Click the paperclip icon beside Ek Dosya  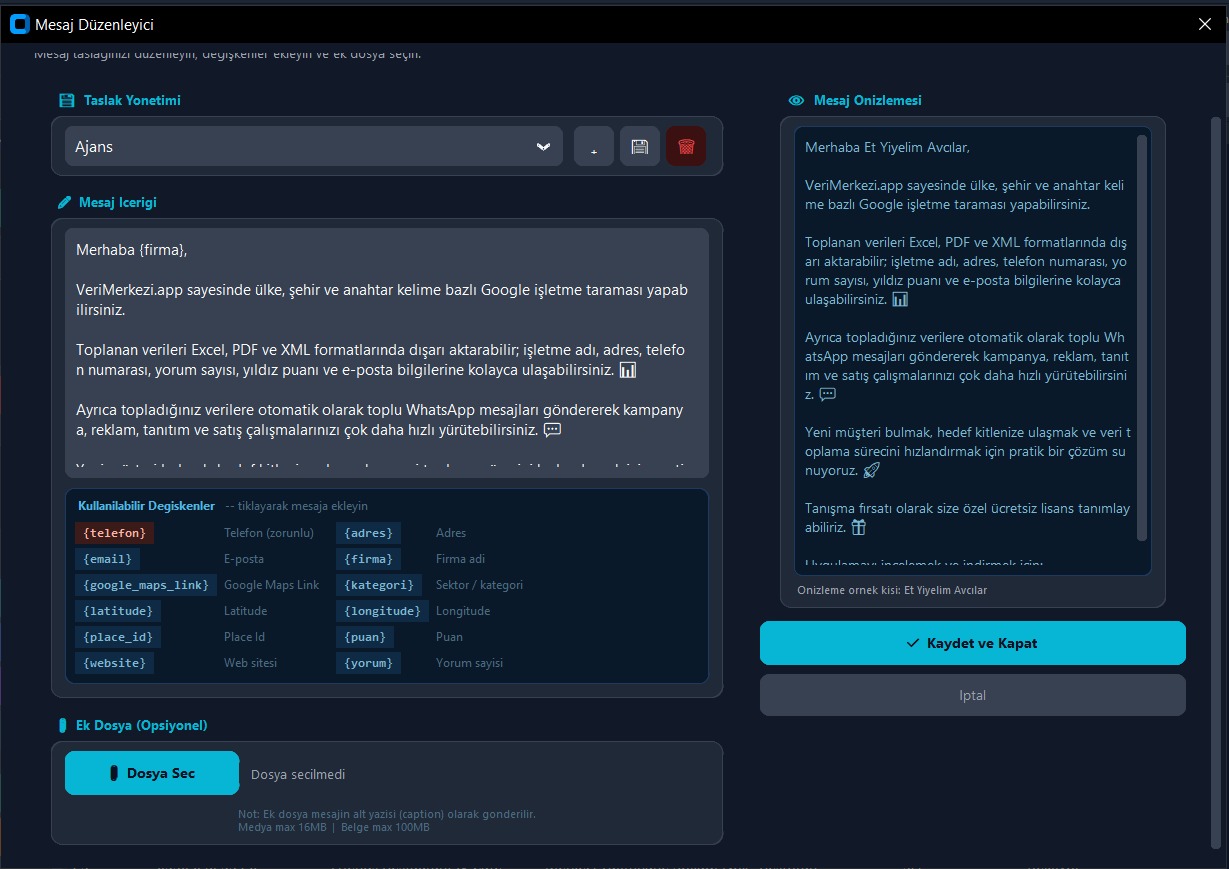[63, 725]
